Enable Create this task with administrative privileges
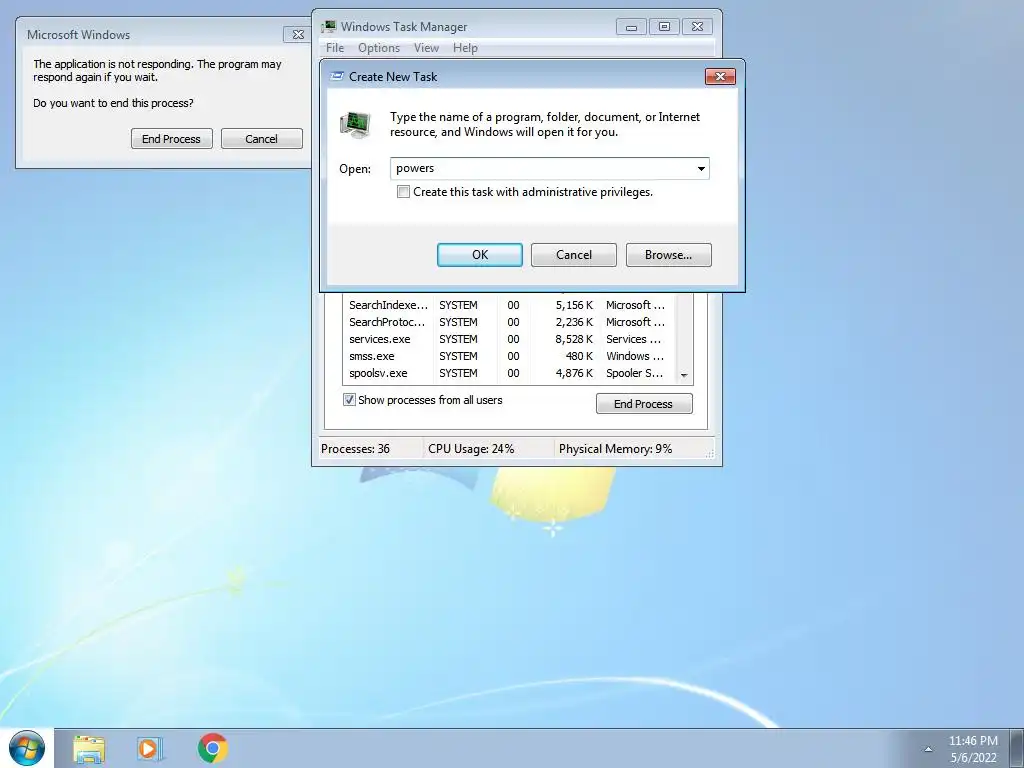The height and width of the screenshot is (768, 1024). coord(404,192)
